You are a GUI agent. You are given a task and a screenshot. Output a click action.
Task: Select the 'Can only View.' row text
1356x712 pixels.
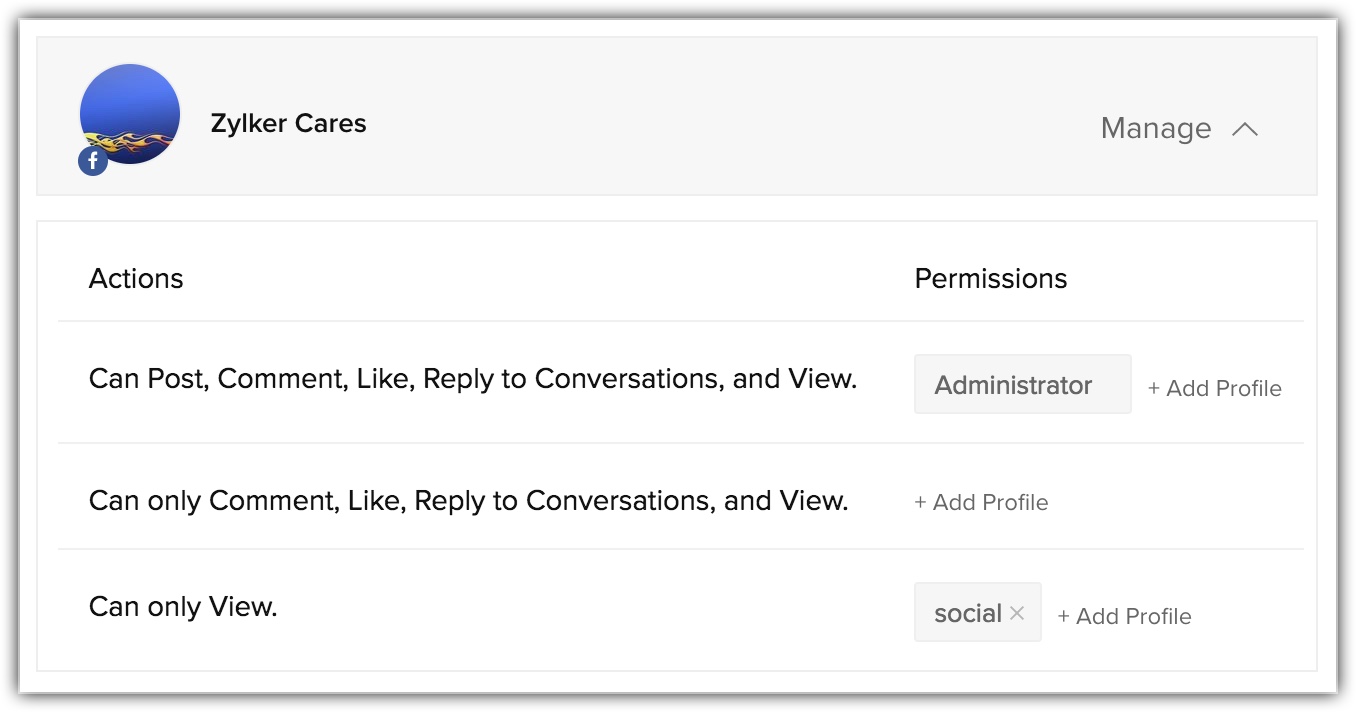(183, 606)
